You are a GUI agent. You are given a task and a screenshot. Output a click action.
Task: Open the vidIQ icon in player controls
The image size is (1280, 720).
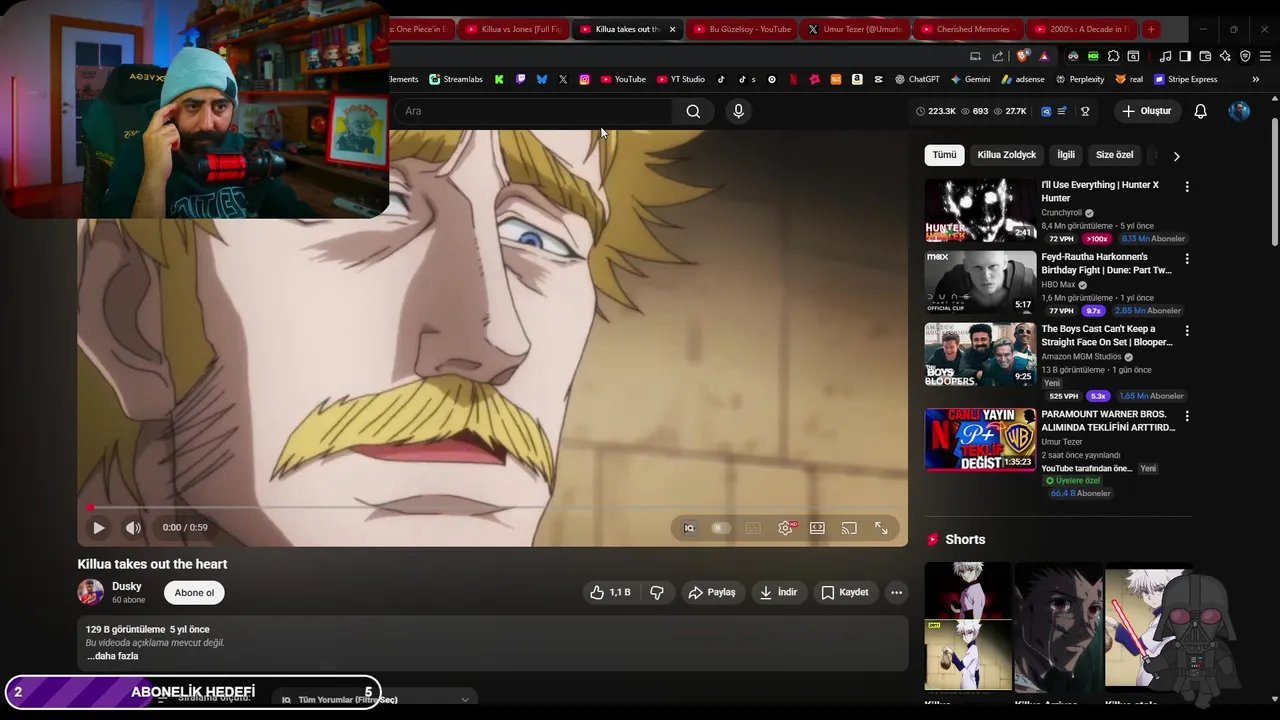click(x=689, y=528)
